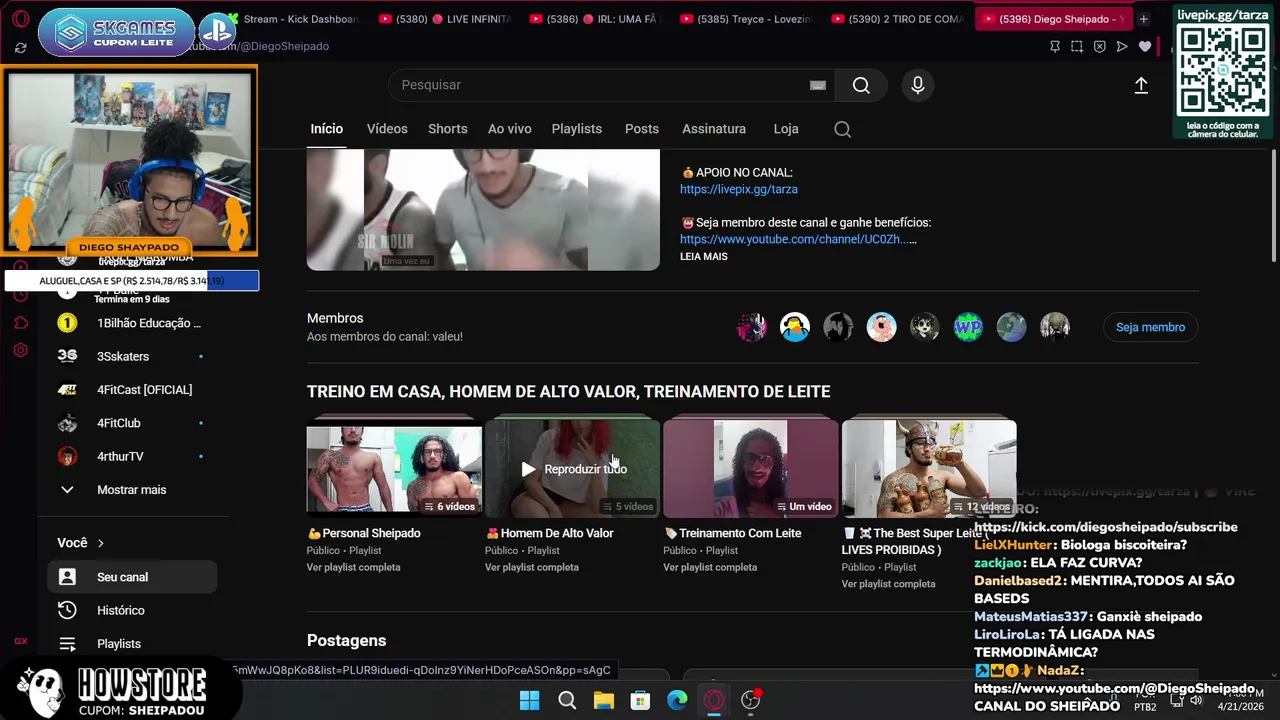Open Microsoft Store from taskbar
Image resolution: width=1280 pixels, height=720 pixels.
[640, 700]
